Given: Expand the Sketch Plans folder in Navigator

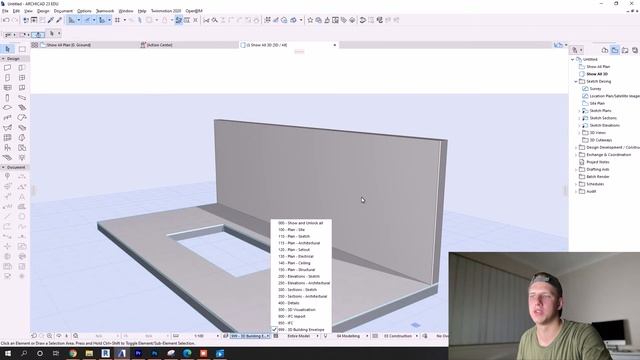Looking at the screenshot, I should click(x=579, y=111).
